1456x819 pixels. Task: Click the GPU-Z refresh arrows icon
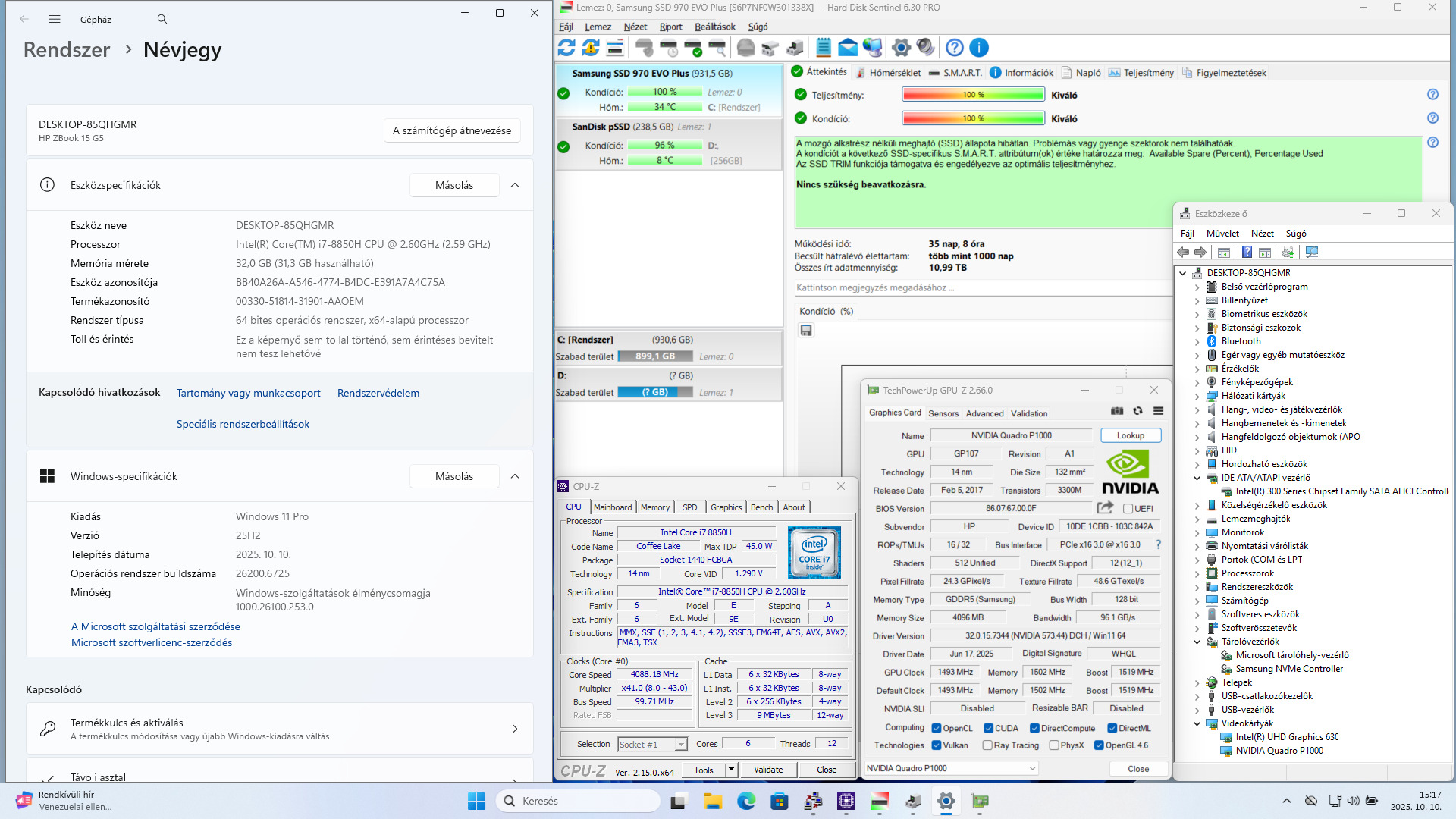[x=1137, y=411]
